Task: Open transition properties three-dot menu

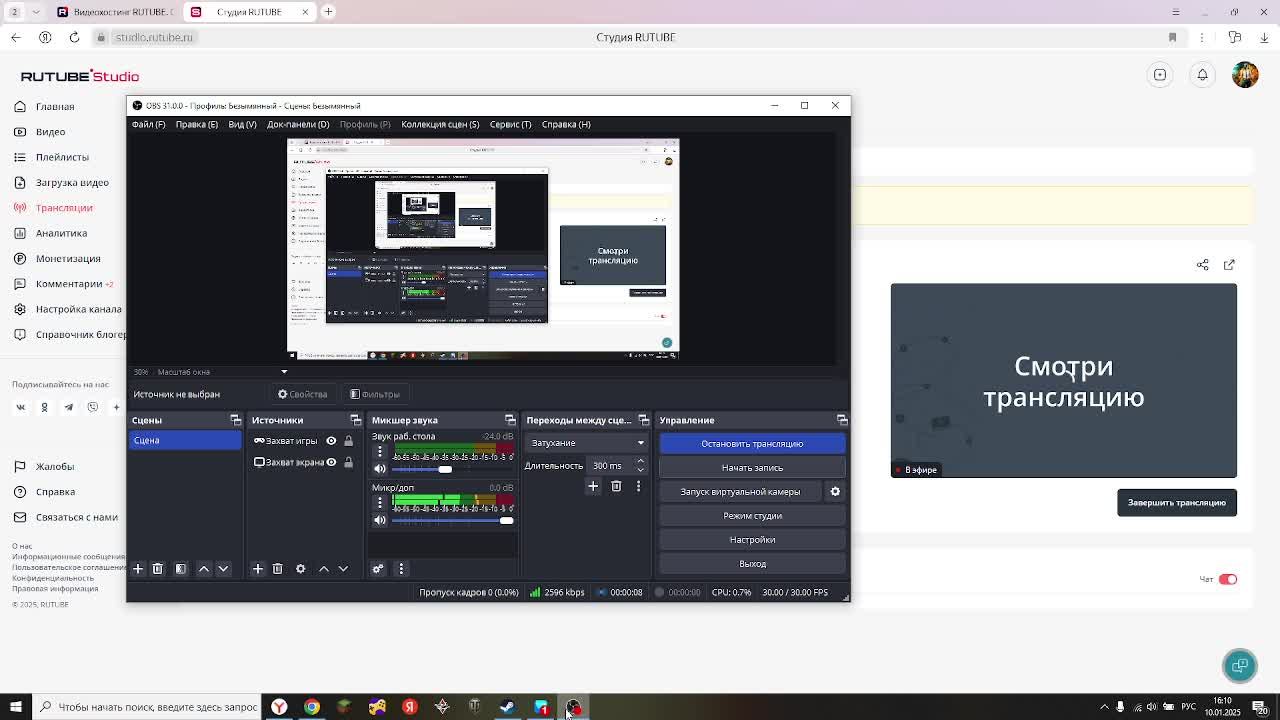Action: click(x=638, y=486)
